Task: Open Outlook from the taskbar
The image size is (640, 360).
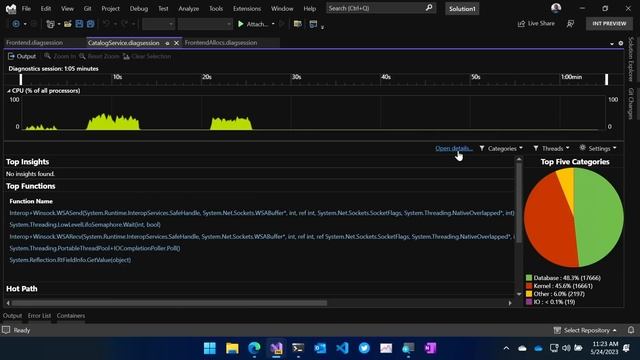Action: pyautogui.click(x=320, y=348)
